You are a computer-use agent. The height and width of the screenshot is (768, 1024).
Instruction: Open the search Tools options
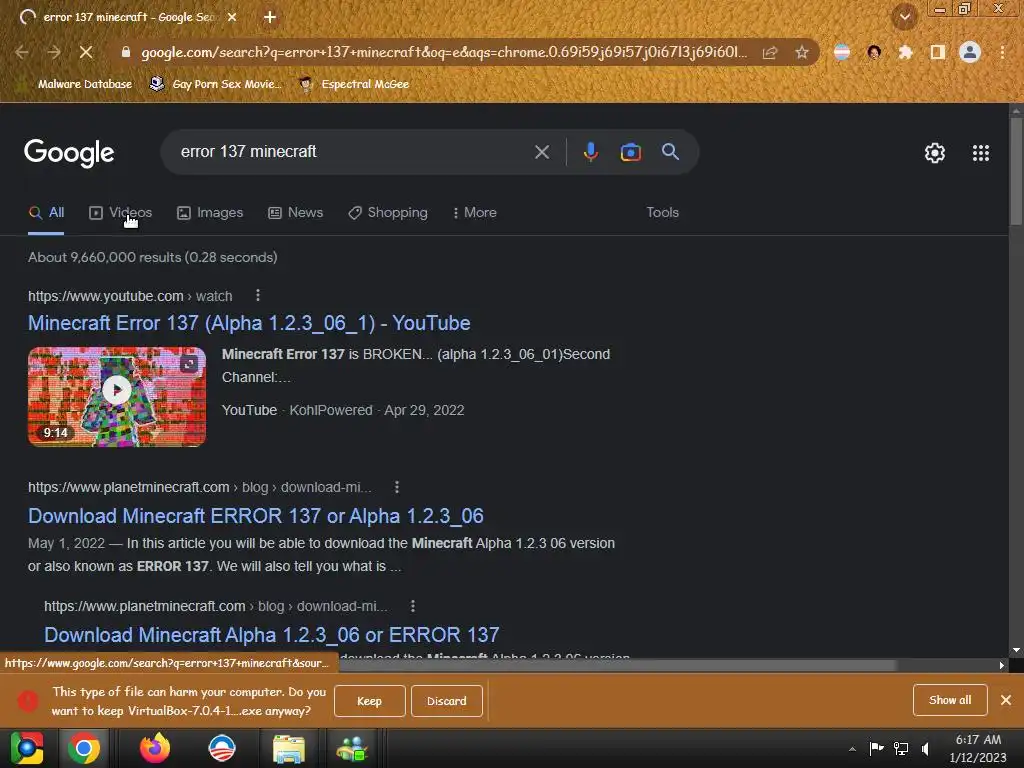coord(662,212)
